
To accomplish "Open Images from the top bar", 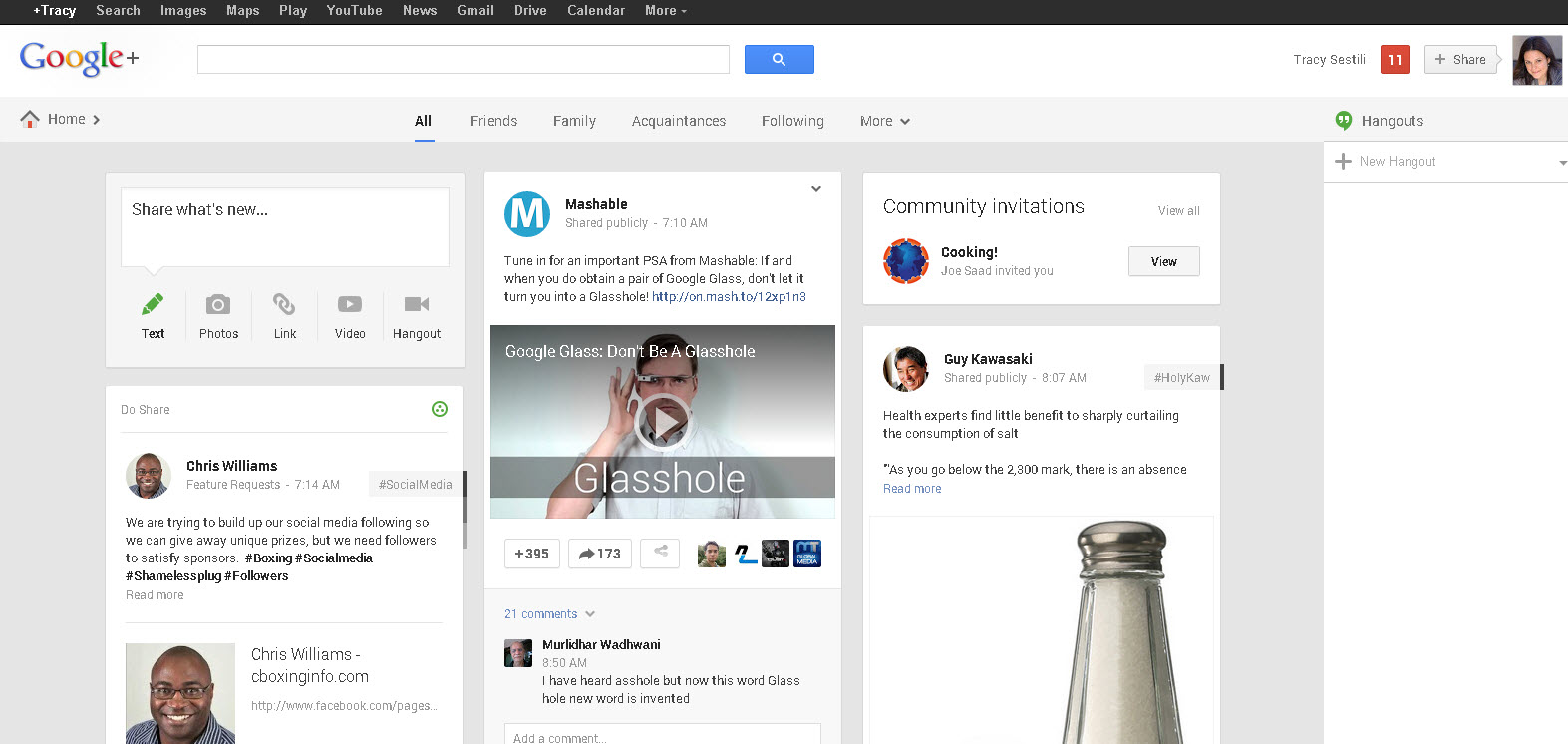I will click(183, 10).
